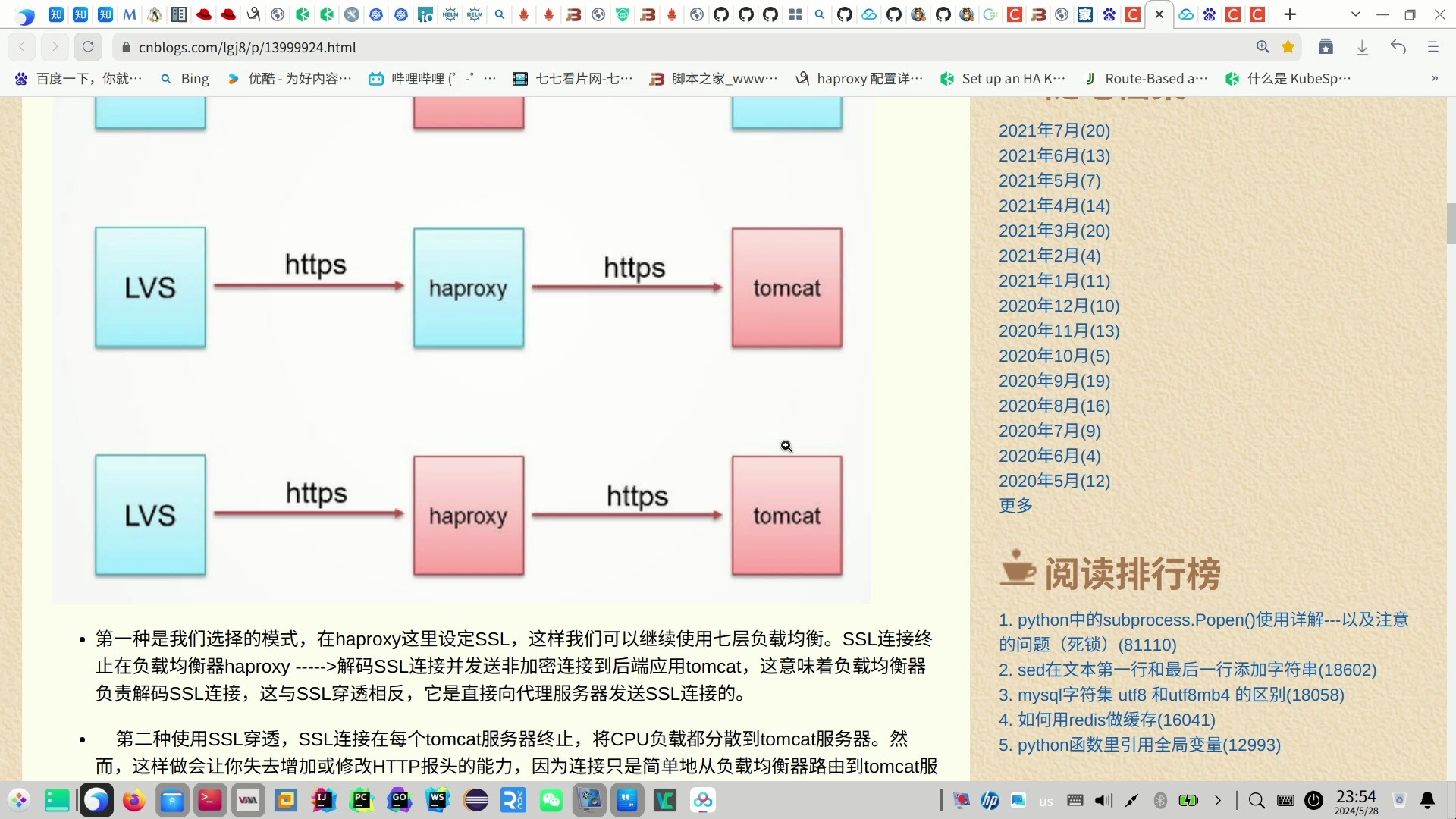Open the 2021年7月(20) archive link
Viewport: 1456px width, 819px height.
tap(1054, 130)
